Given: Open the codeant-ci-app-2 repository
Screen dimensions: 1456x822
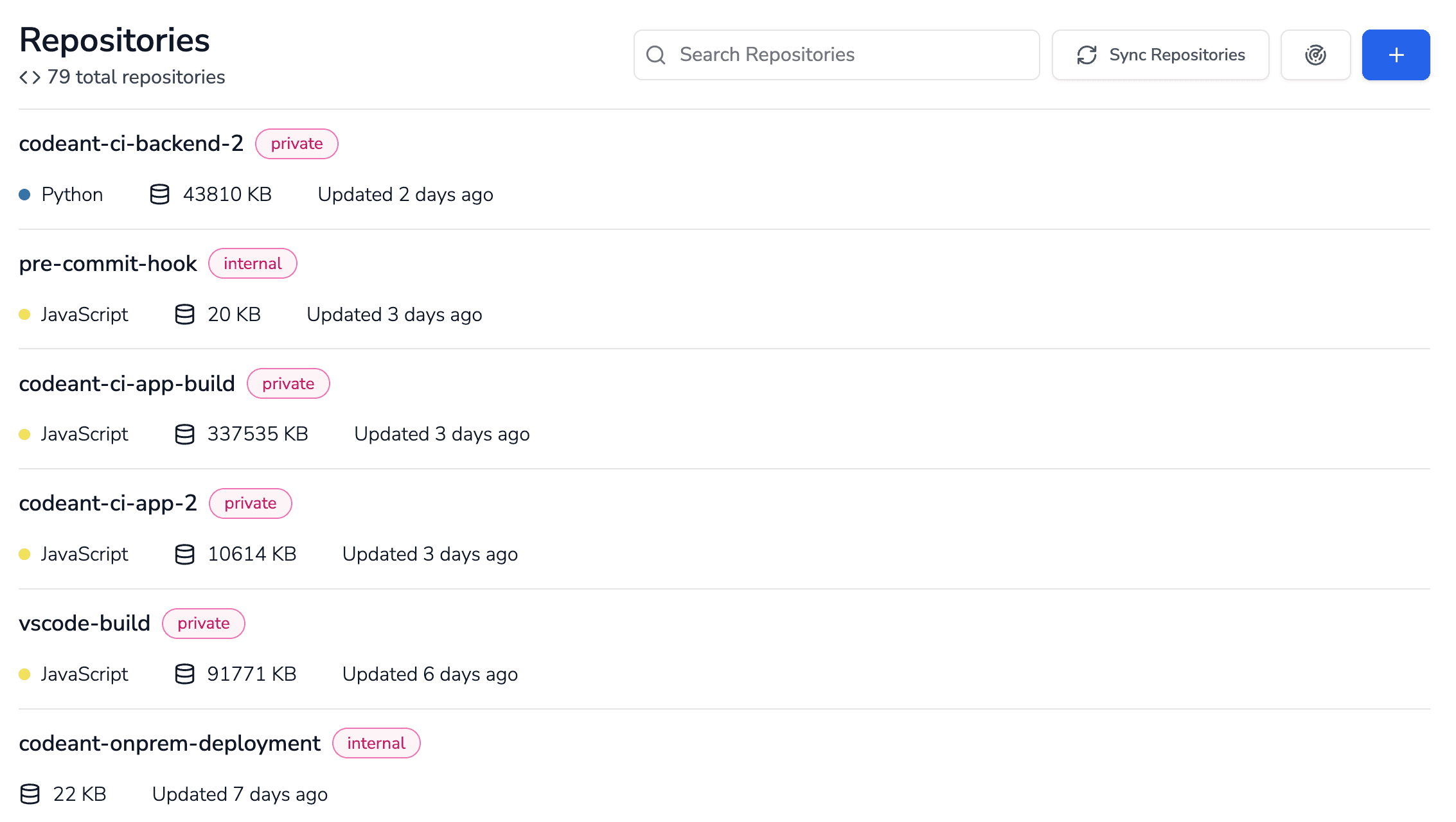Looking at the screenshot, I should (x=108, y=503).
